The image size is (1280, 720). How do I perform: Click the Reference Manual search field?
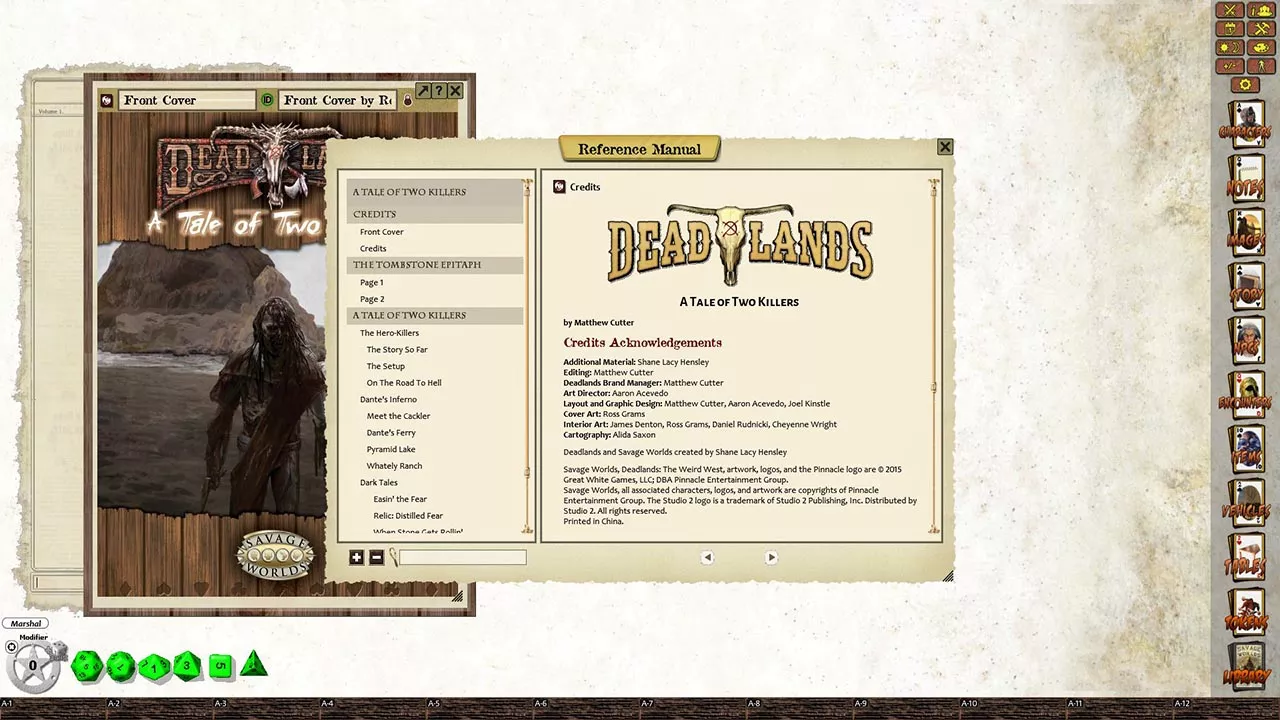[x=463, y=557]
